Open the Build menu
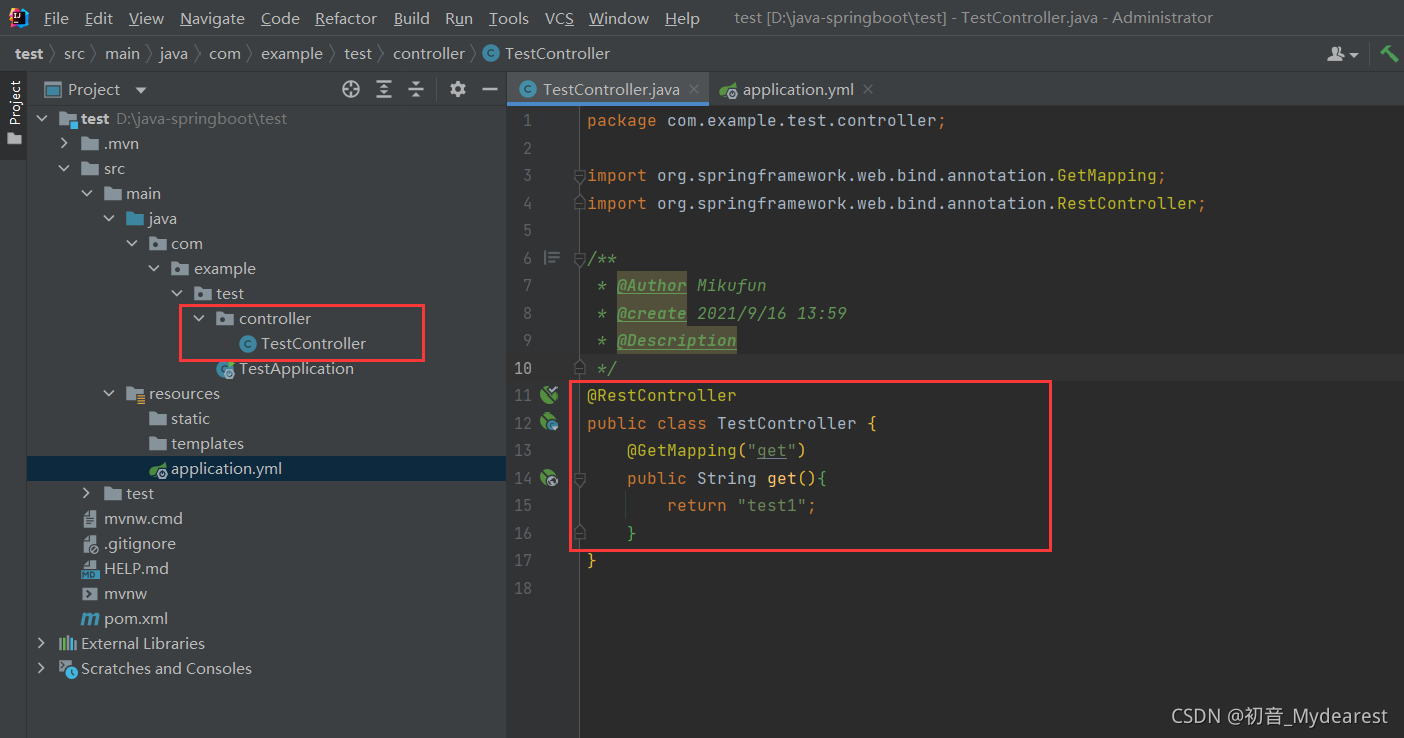The image size is (1404, 738). [412, 18]
